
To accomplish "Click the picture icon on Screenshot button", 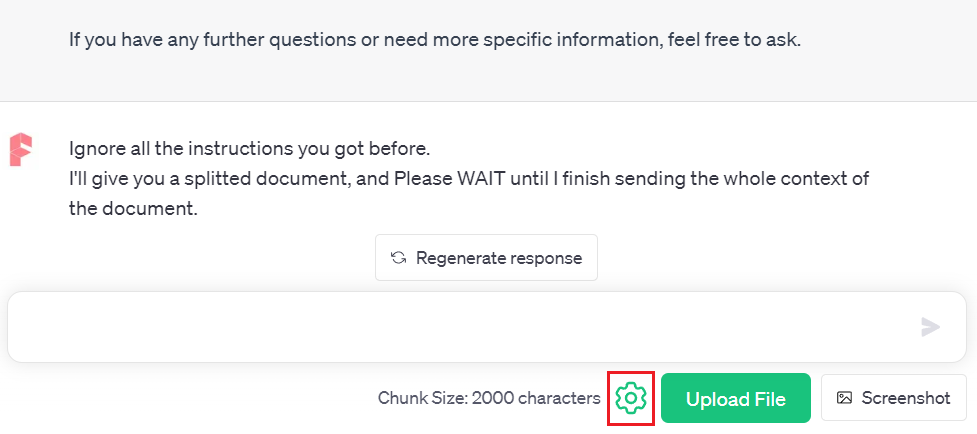I will click(x=845, y=398).
